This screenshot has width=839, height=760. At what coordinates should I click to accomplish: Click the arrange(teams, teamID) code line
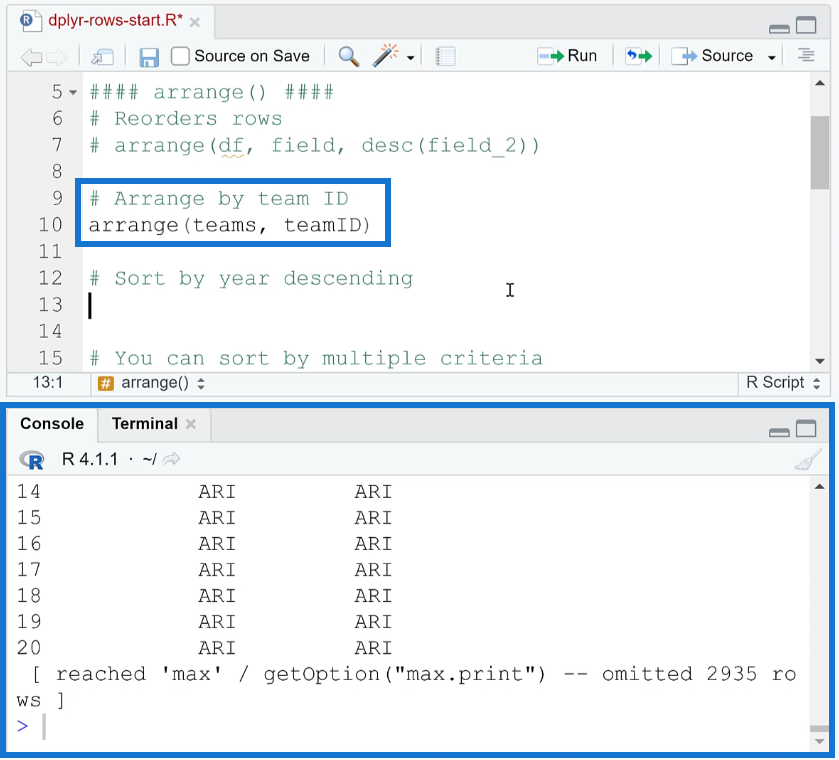[x=230, y=225]
